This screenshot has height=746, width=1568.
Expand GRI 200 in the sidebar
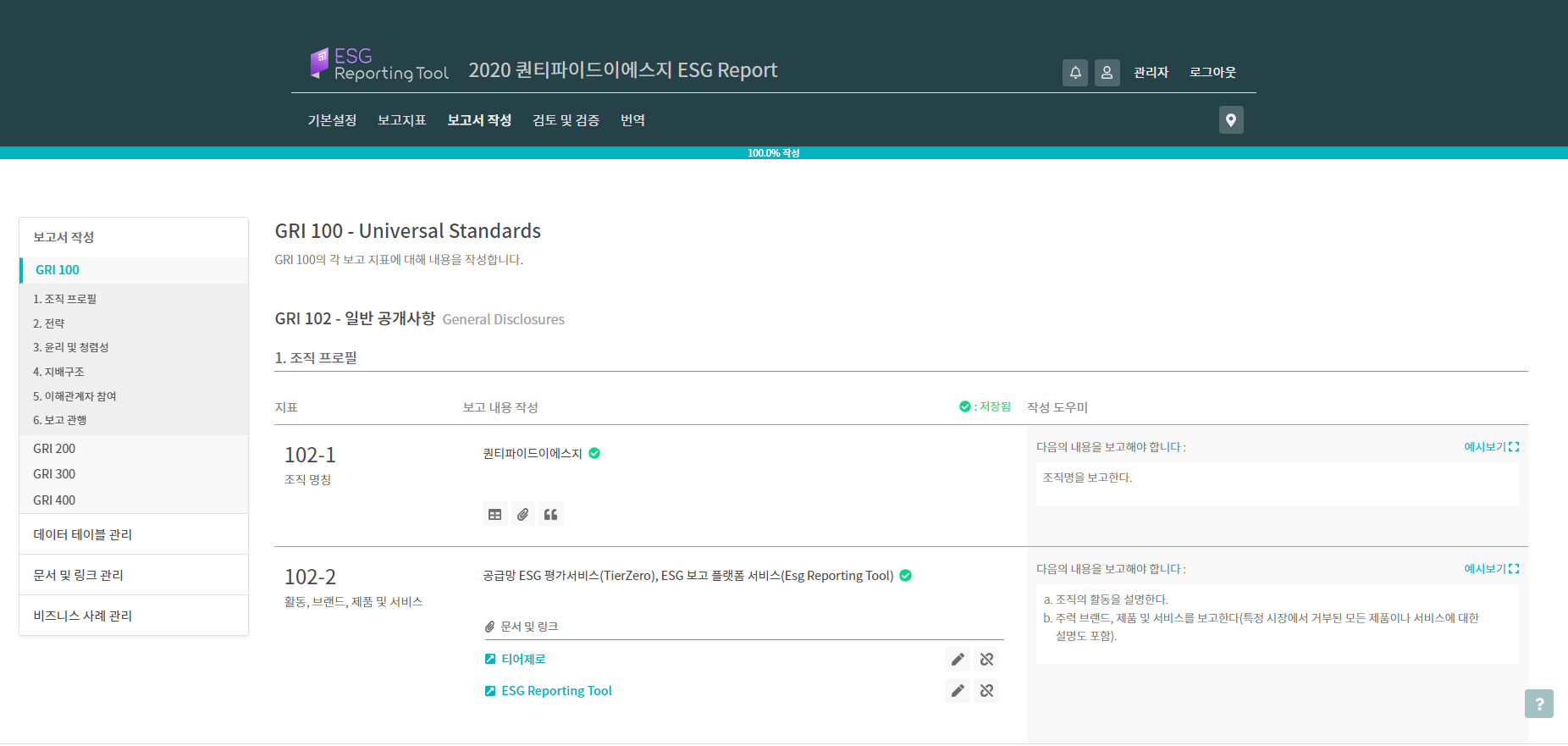(54, 449)
